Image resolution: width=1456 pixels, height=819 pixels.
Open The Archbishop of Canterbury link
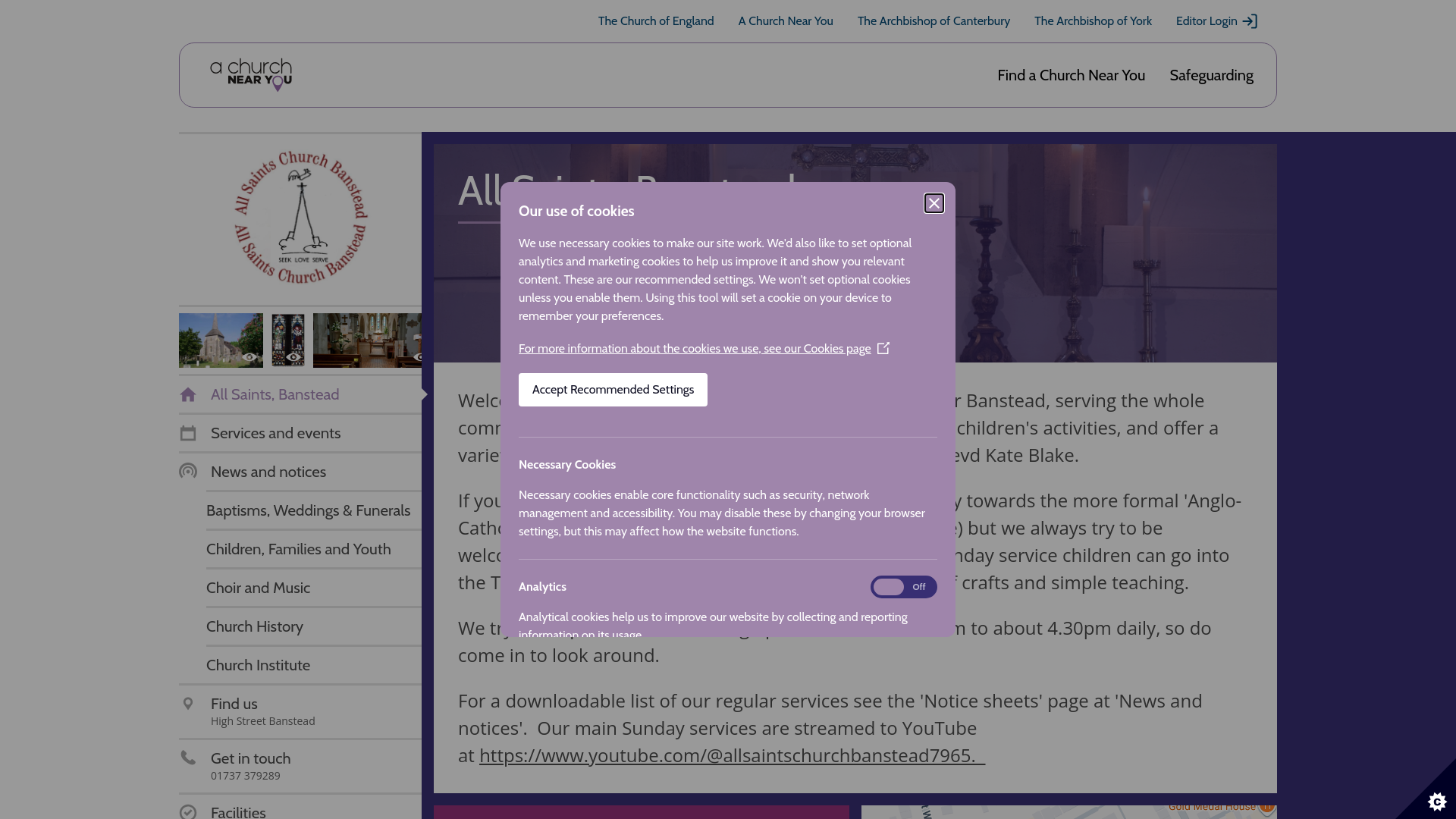tap(934, 21)
